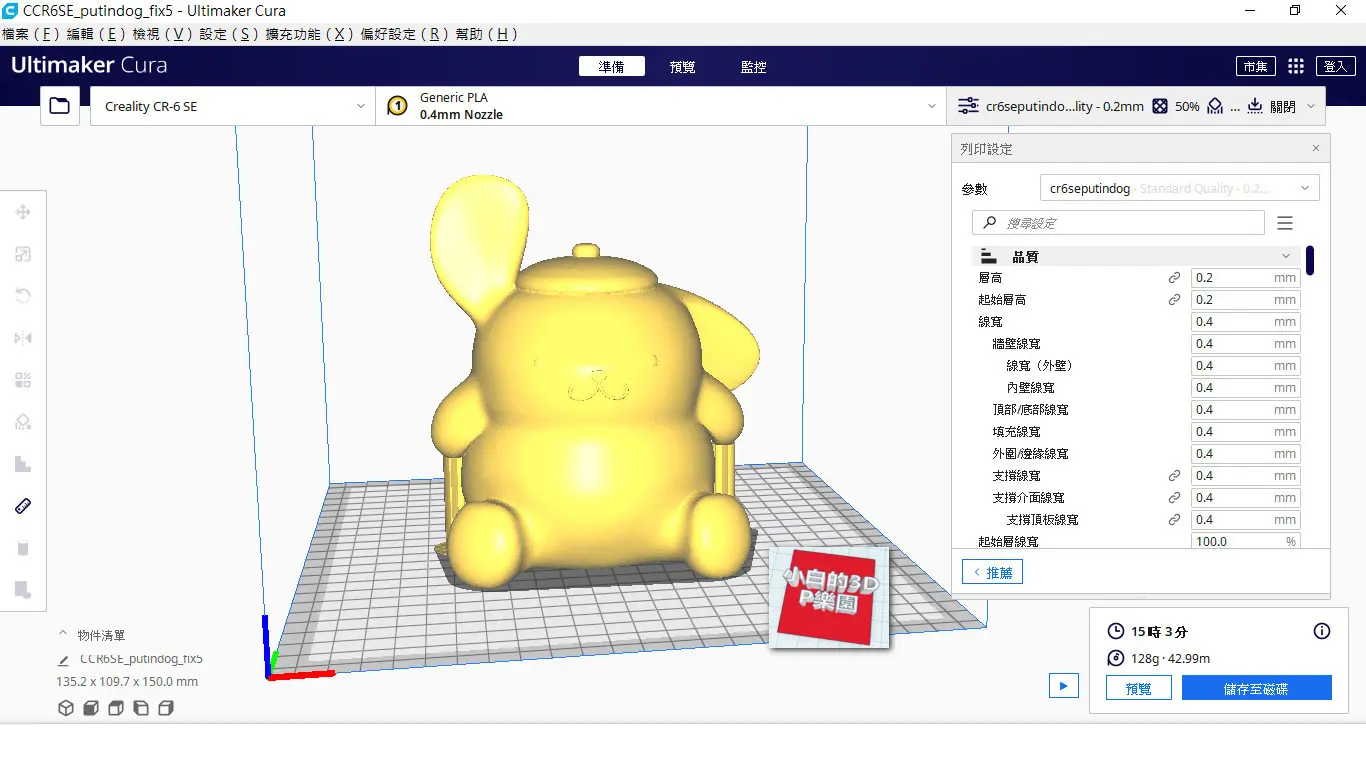Switch to left side view icon

tap(141, 708)
